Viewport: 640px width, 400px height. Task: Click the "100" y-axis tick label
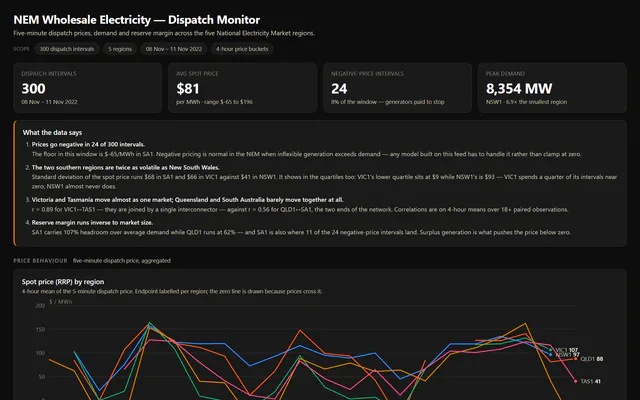40,353
